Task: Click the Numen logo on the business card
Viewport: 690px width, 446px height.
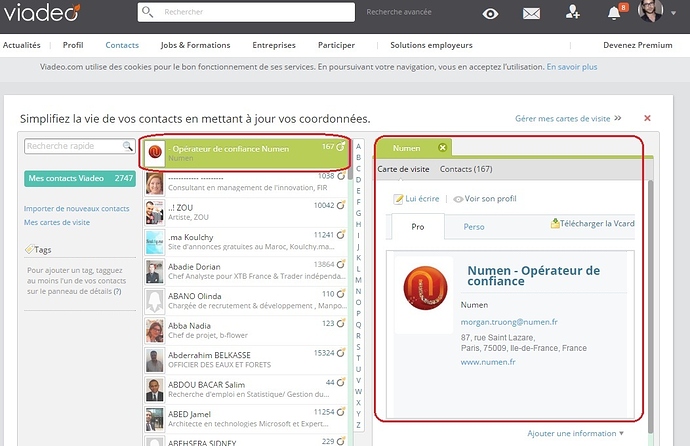Action: click(425, 288)
